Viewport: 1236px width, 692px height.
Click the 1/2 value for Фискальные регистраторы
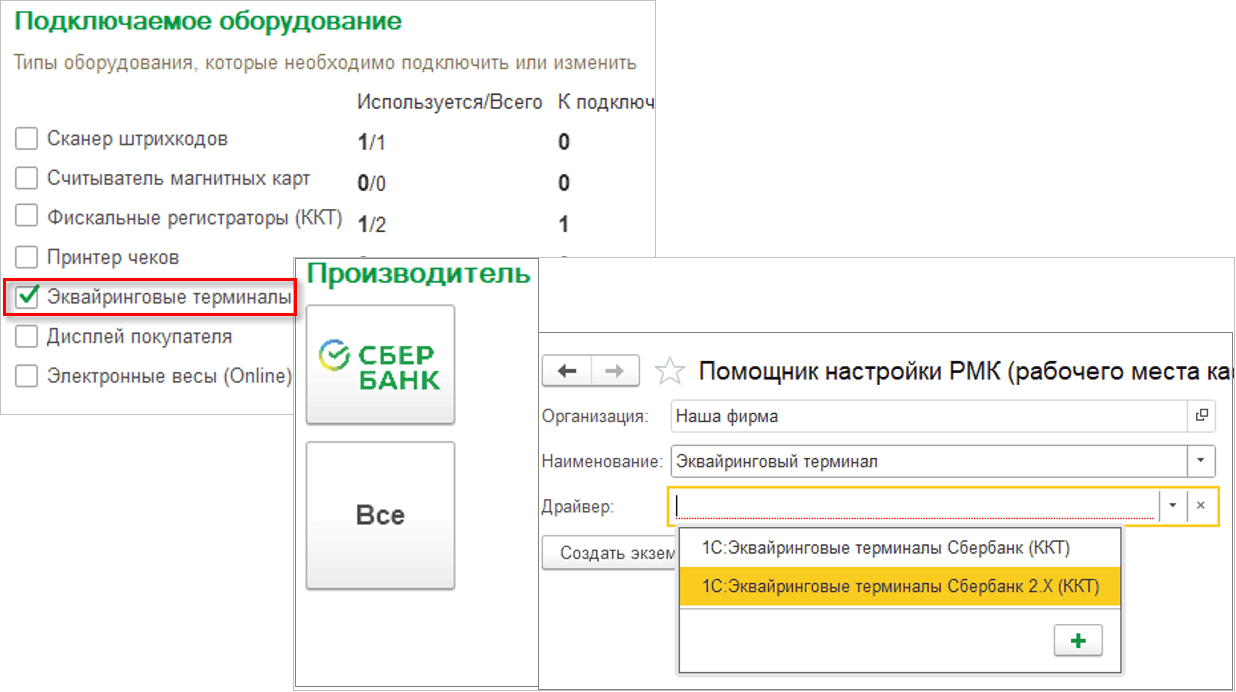[372, 225]
